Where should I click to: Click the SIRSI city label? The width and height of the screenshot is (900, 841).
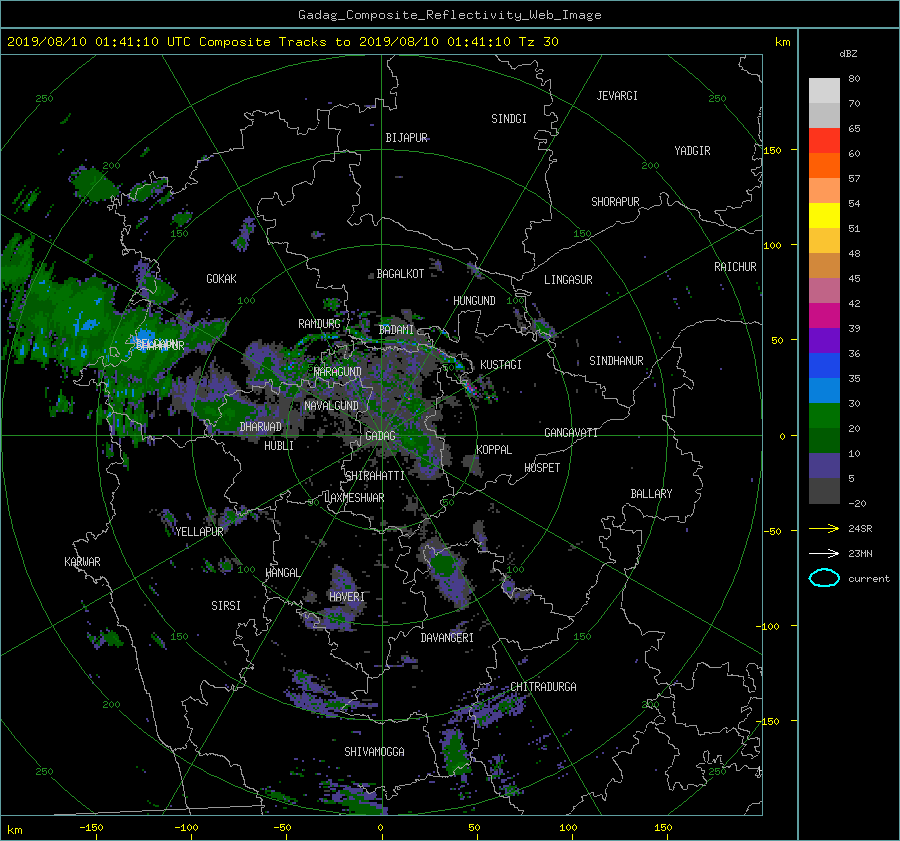[226, 606]
